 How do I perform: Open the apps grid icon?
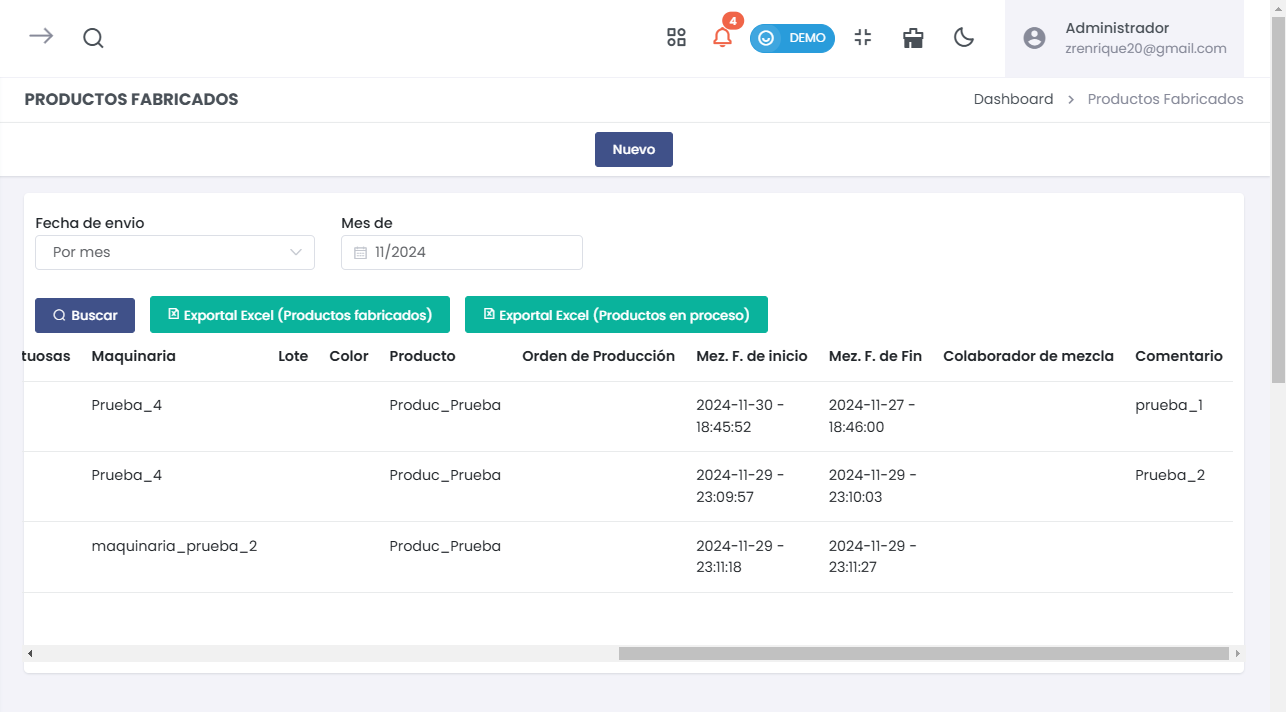(x=676, y=37)
